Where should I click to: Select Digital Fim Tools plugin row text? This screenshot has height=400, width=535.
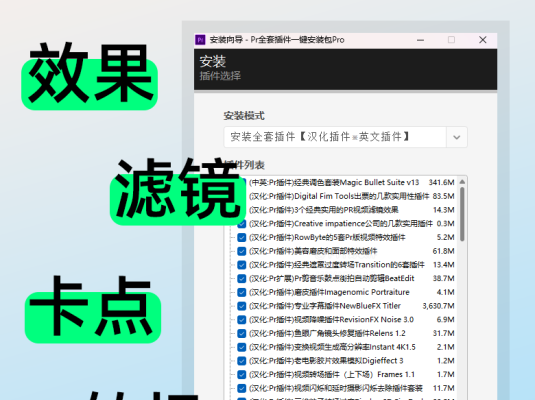tap(339, 196)
